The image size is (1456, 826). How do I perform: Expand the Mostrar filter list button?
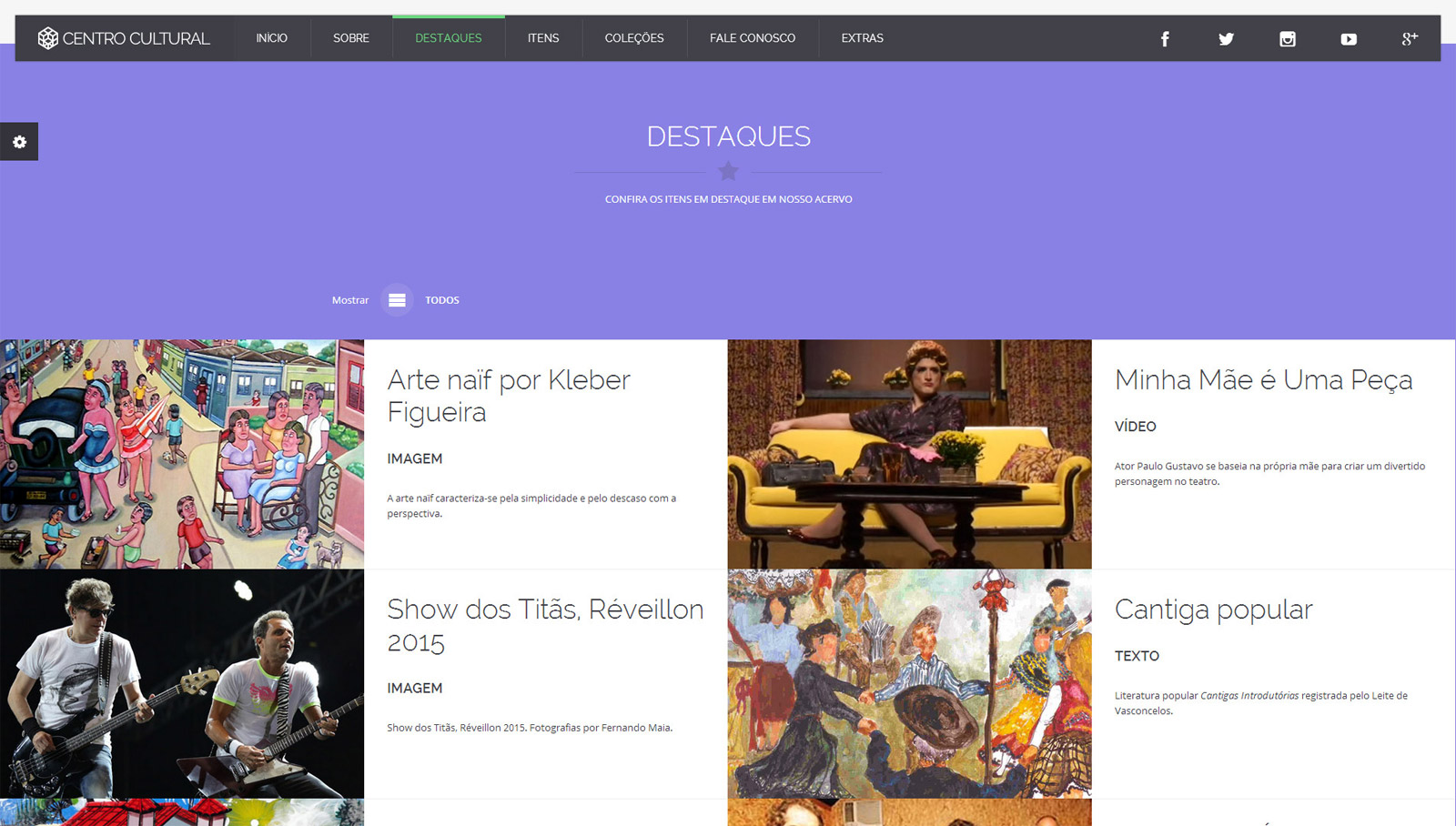397,300
